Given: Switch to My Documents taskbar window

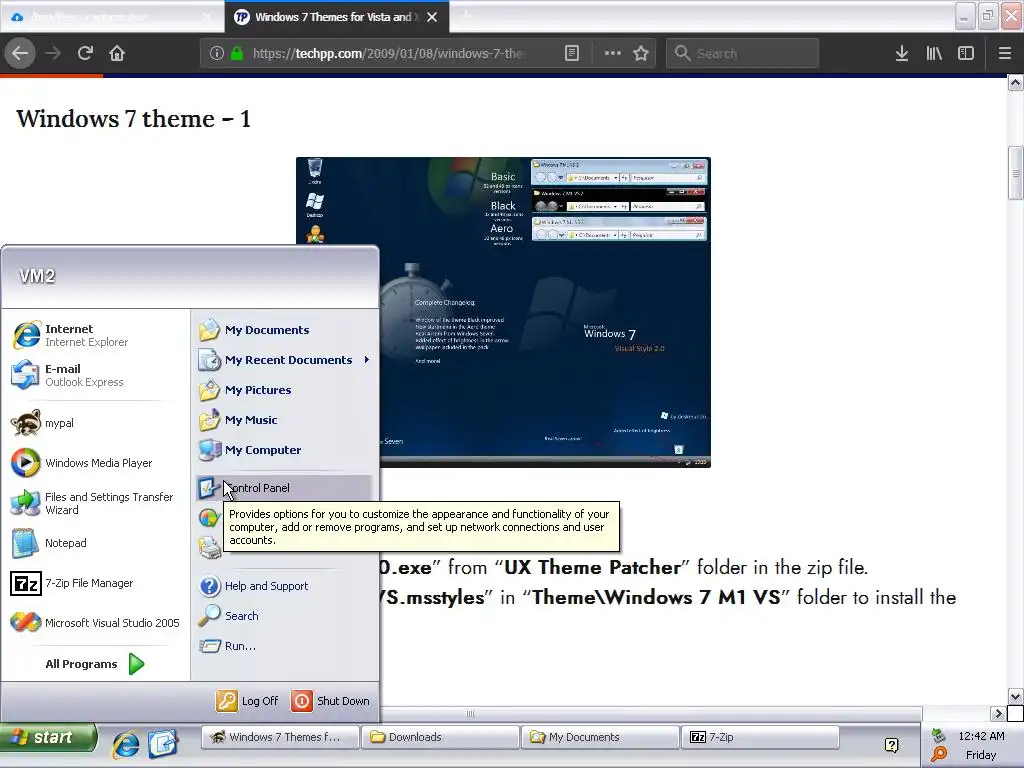Looking at the screenshot, I should click(601, 737).
